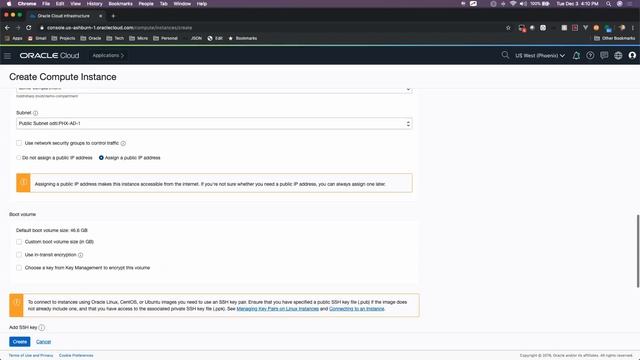Expand the Other Bookmarks folder
The width and height of the screenshot is (640, 360).
(615, 38)
